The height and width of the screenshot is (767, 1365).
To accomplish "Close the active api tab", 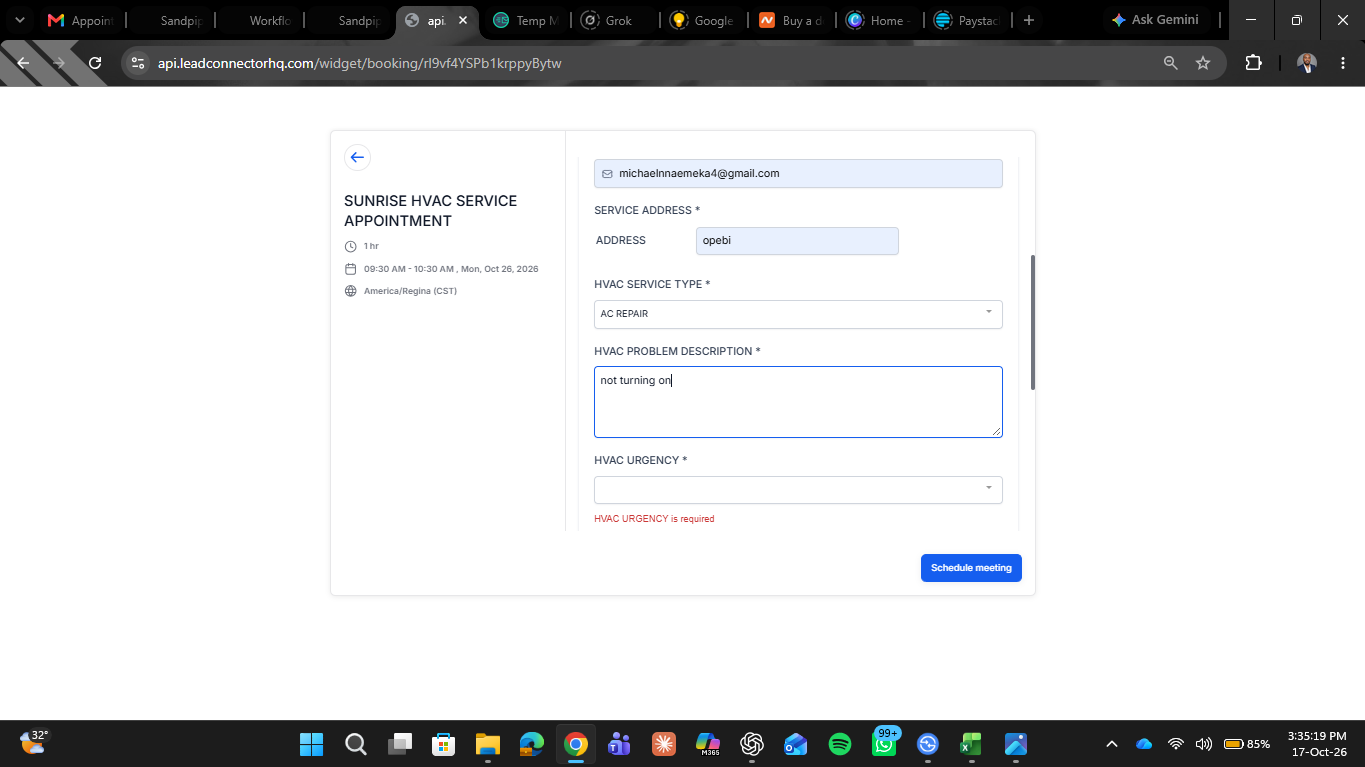I will pyautogui.click(x=463, y=20).
